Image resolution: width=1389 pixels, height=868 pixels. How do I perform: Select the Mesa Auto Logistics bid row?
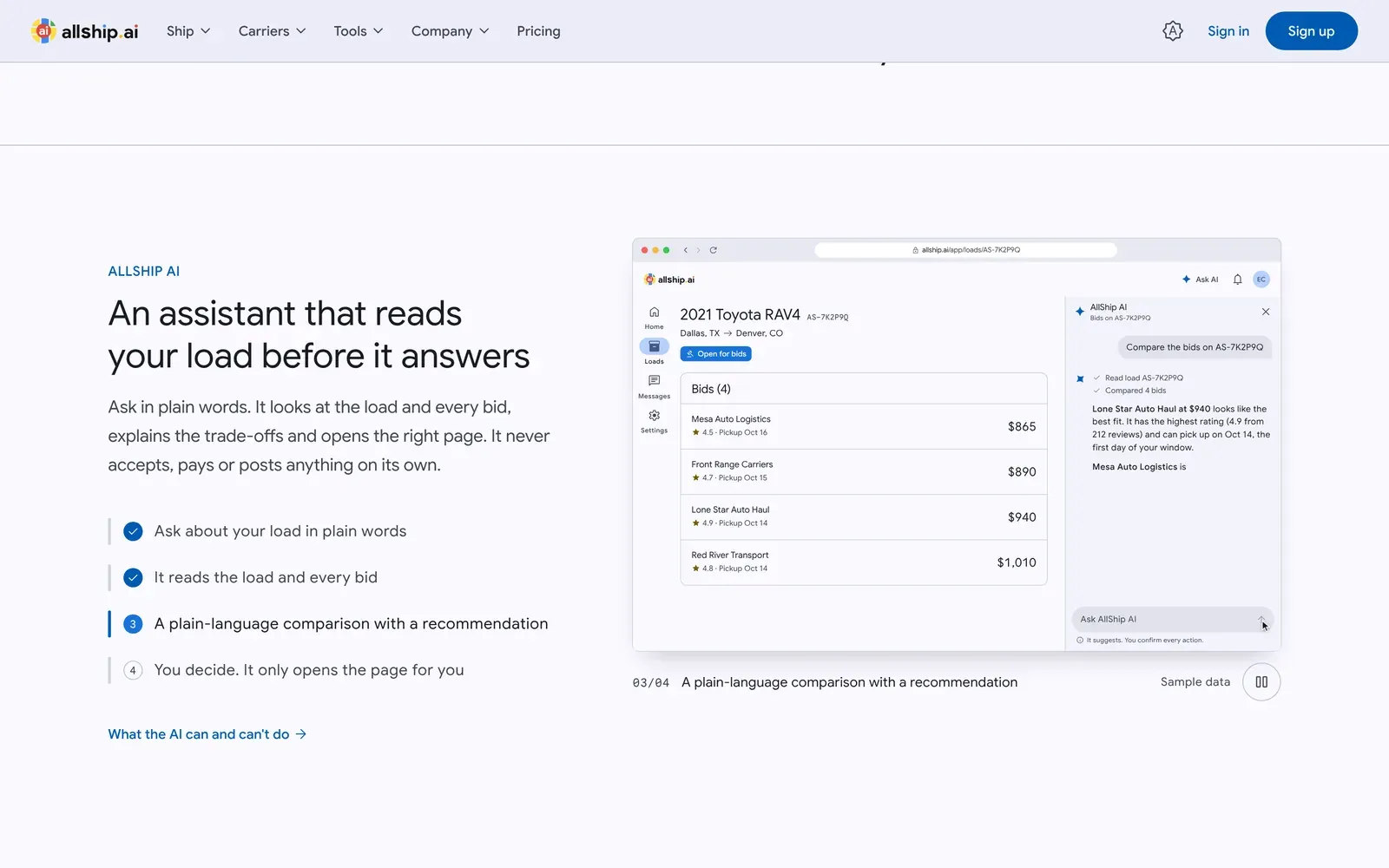coord(864,426)
